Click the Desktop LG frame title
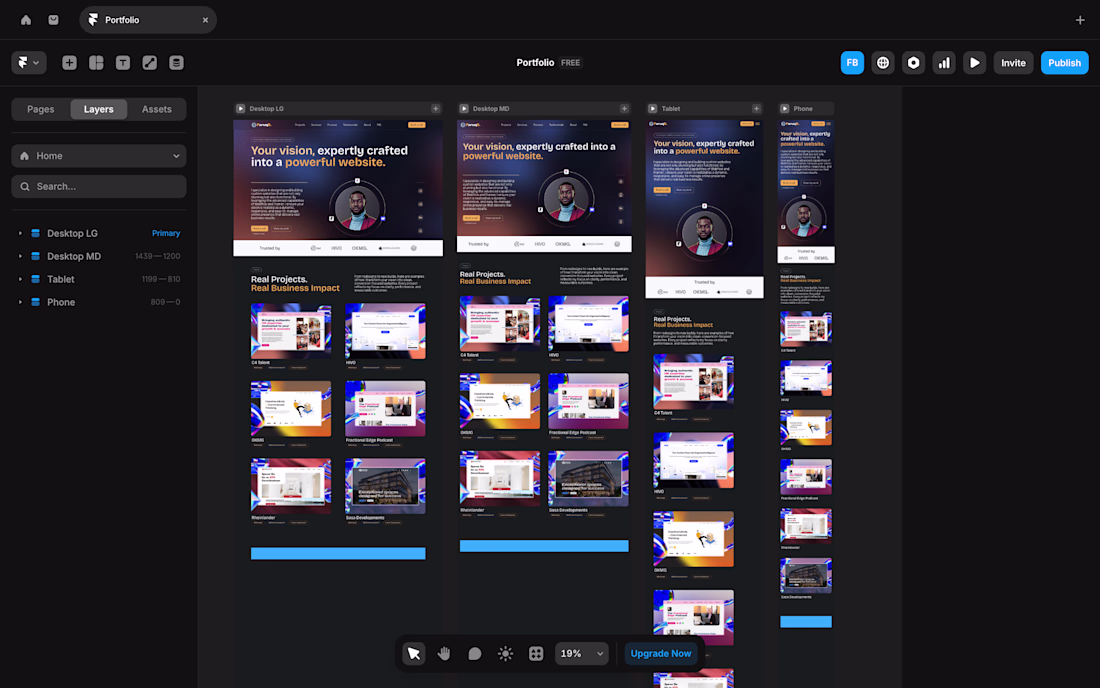 tap(267, 109)
